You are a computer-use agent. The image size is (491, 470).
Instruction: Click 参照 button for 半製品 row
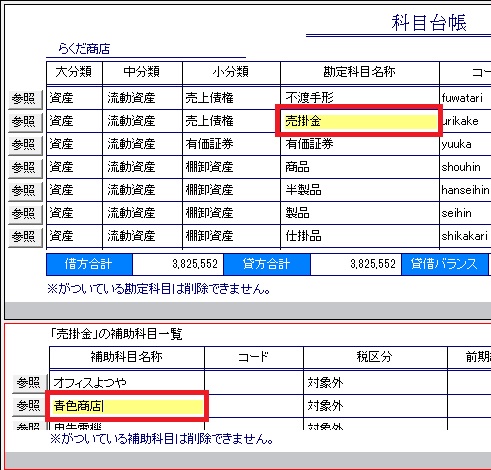click(x=25, y=191)
